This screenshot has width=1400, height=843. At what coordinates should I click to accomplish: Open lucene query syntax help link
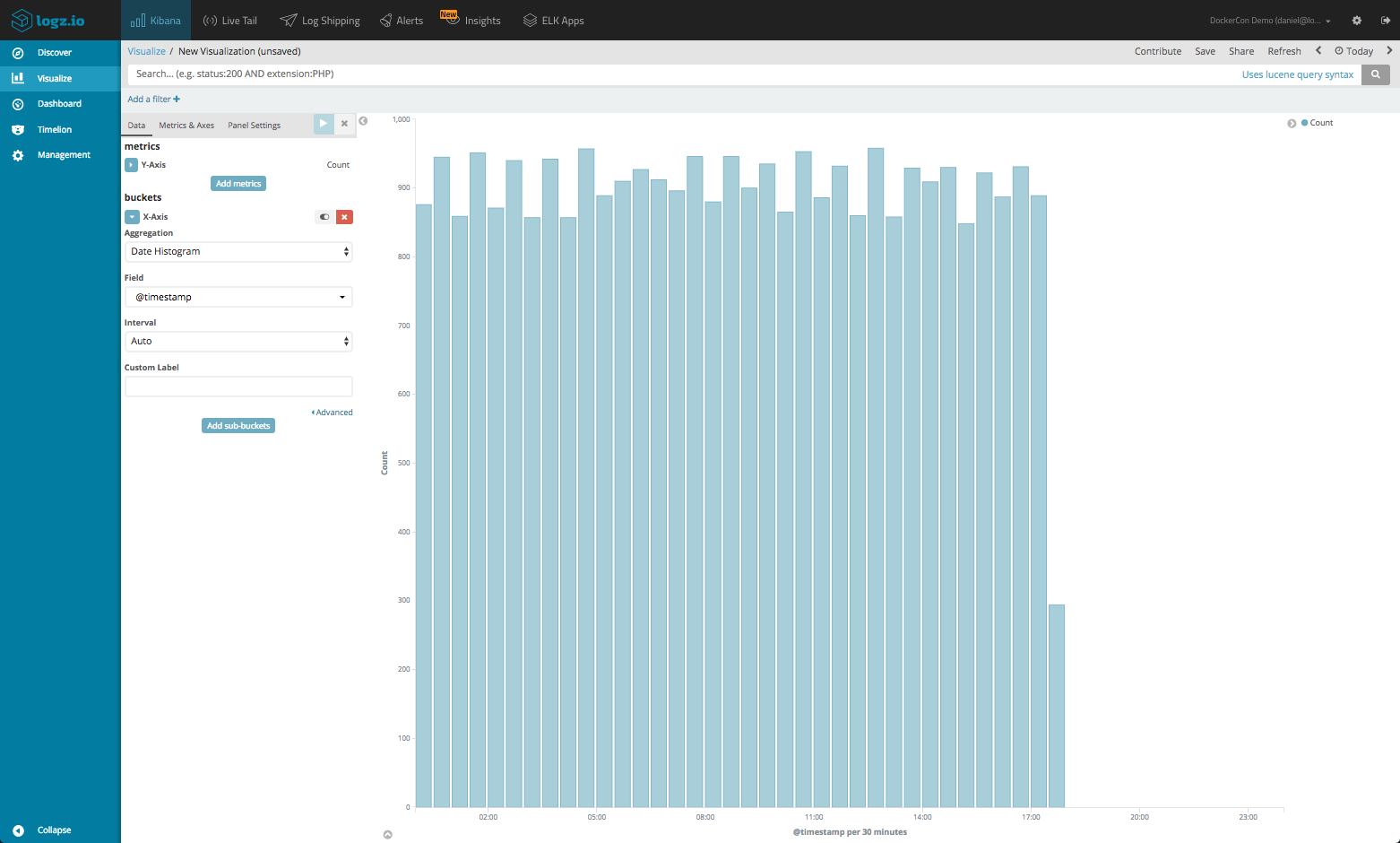tap(1297, 74)
